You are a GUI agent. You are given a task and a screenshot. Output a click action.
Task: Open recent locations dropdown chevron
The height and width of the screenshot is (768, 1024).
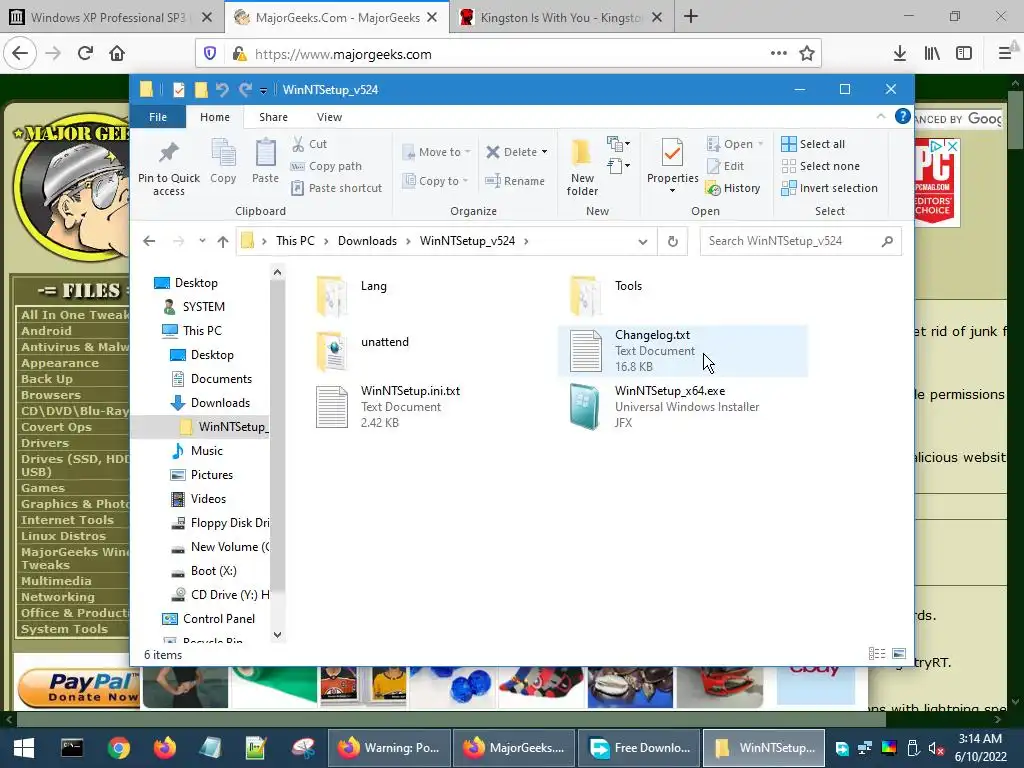point(202,241)
